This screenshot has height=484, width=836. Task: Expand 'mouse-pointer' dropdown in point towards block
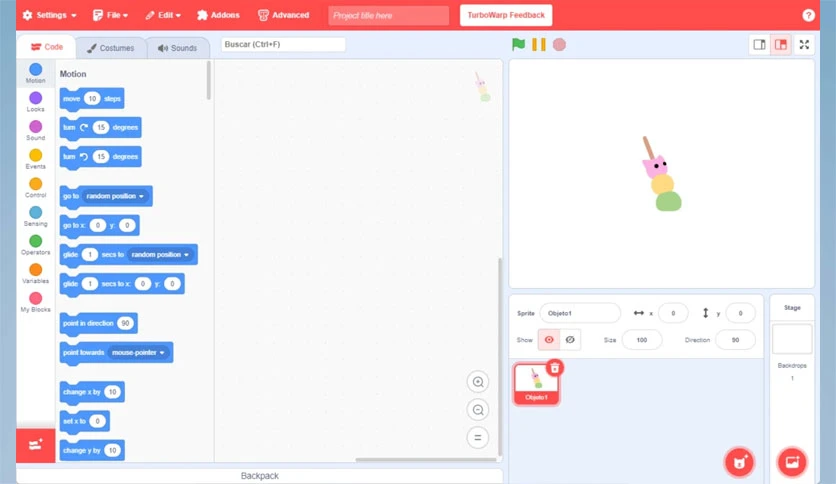pos(138,352)
